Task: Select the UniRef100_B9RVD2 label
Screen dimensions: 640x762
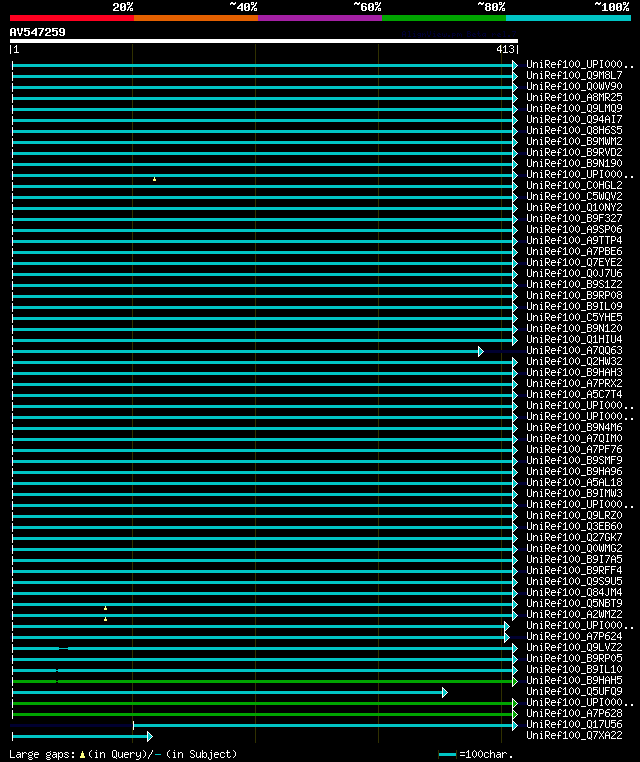Action: pos(574,153)
